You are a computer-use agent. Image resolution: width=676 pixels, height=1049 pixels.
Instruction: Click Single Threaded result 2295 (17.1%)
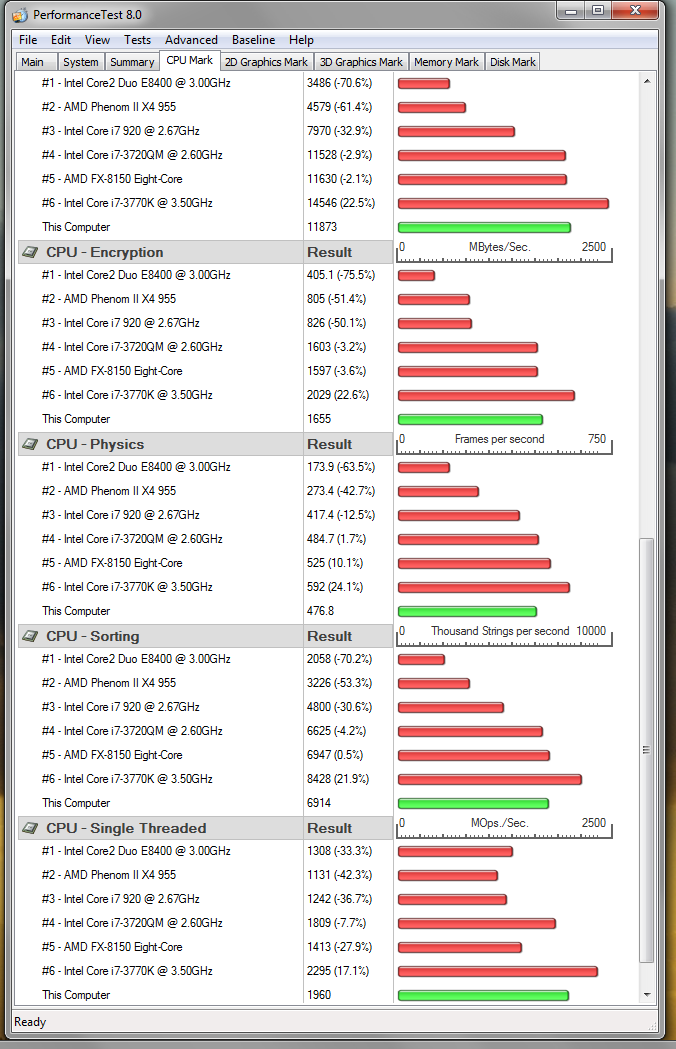coord(338,971)
